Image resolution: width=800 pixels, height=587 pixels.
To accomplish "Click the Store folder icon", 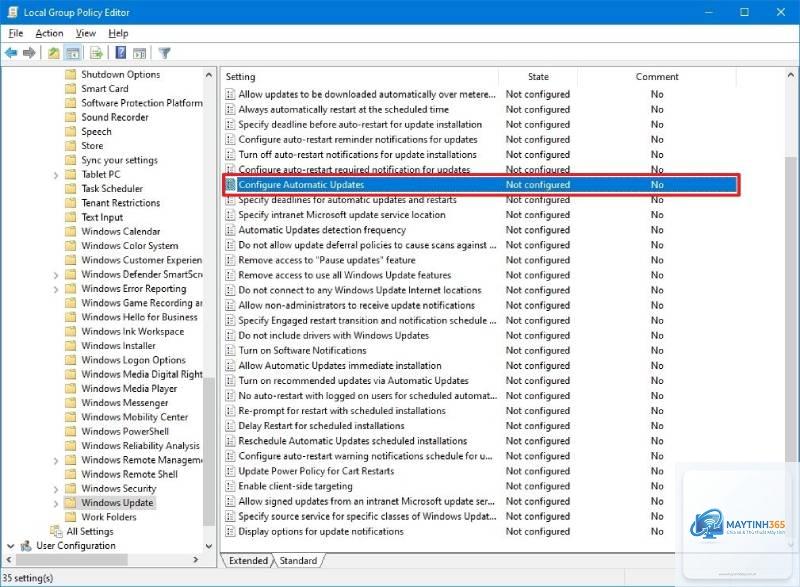I will (x=70, y=146).
